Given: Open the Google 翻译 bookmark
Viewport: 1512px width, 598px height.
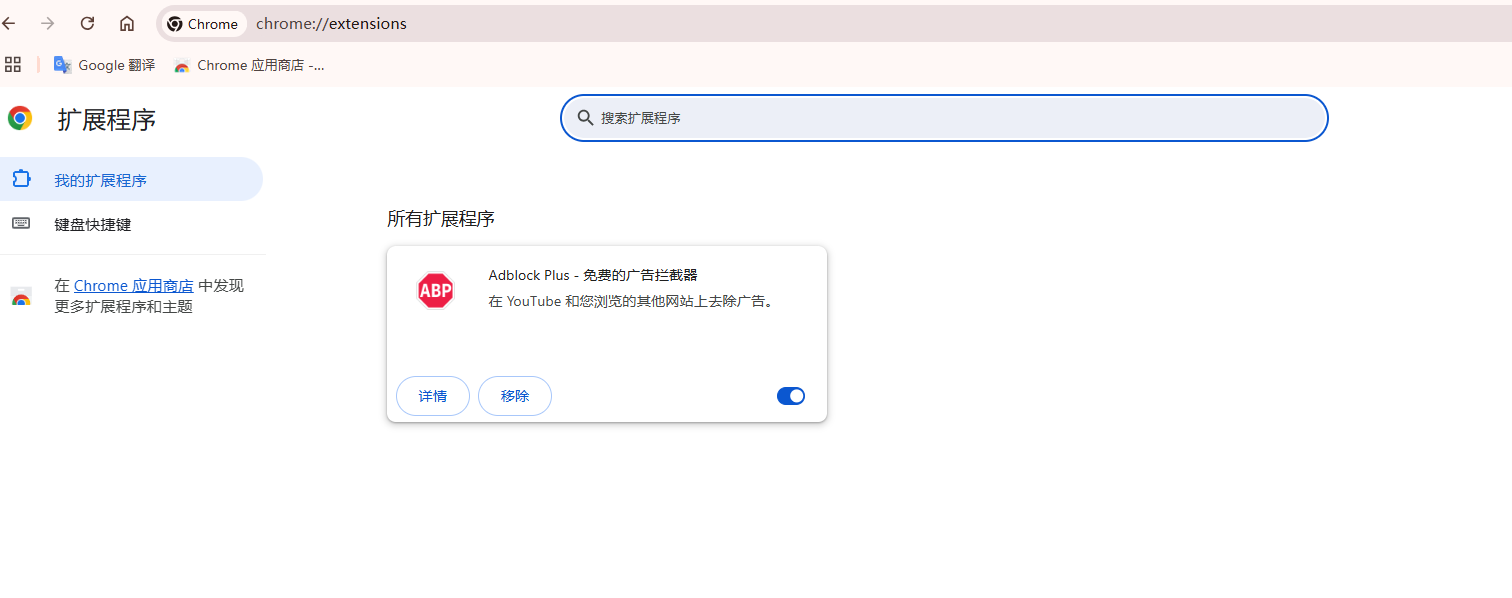Looking at the screenshot, I should click(105, 65).
